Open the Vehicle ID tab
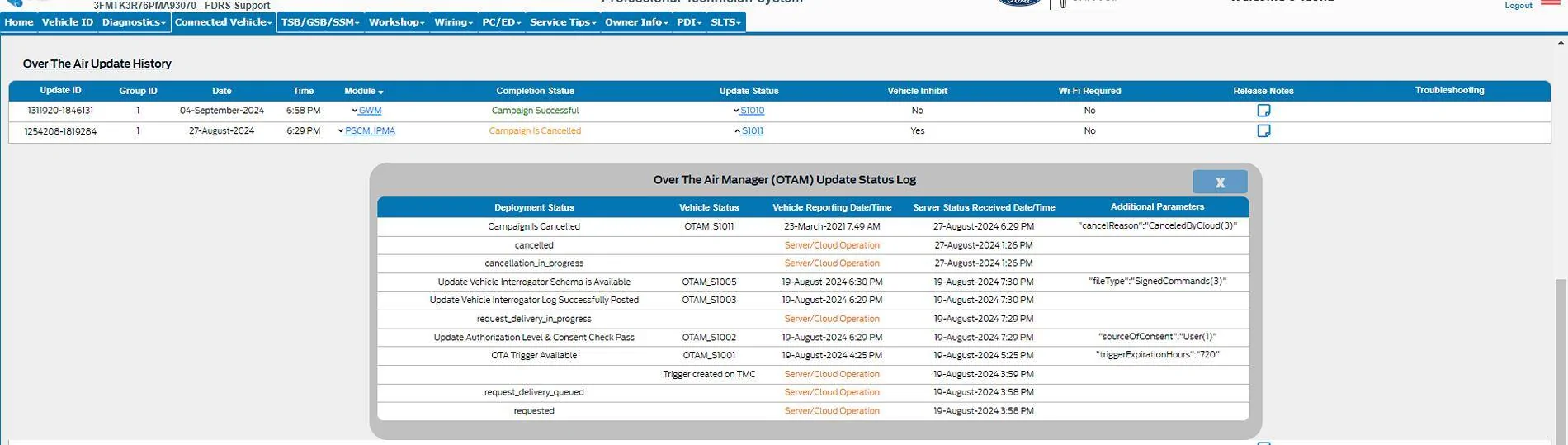 [x=68, y=22]
